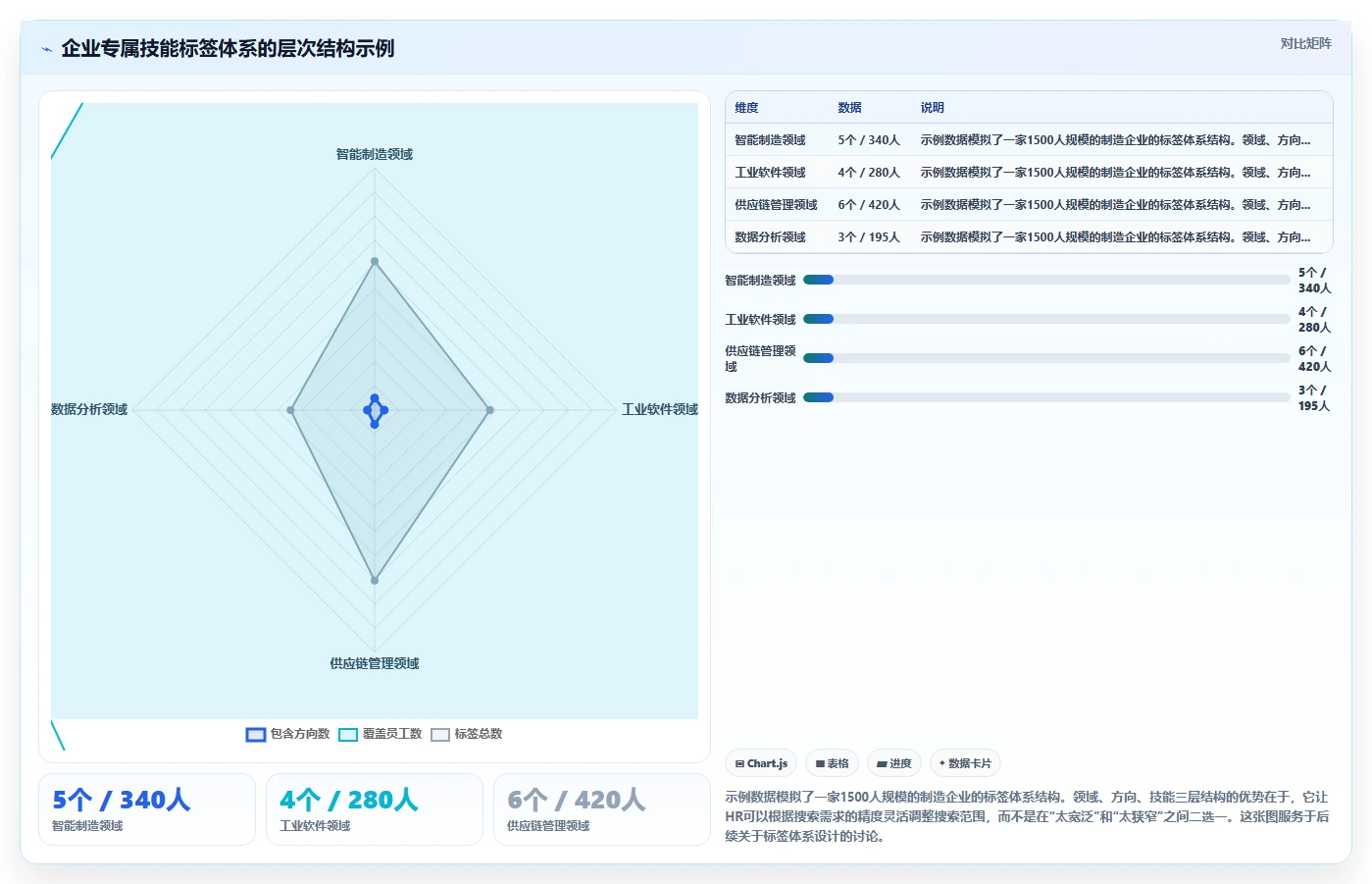The width and height of the screenshot is (1372, 884).
Task: Select the 4个 / 280人 summary card
Action: click(375, 809)
